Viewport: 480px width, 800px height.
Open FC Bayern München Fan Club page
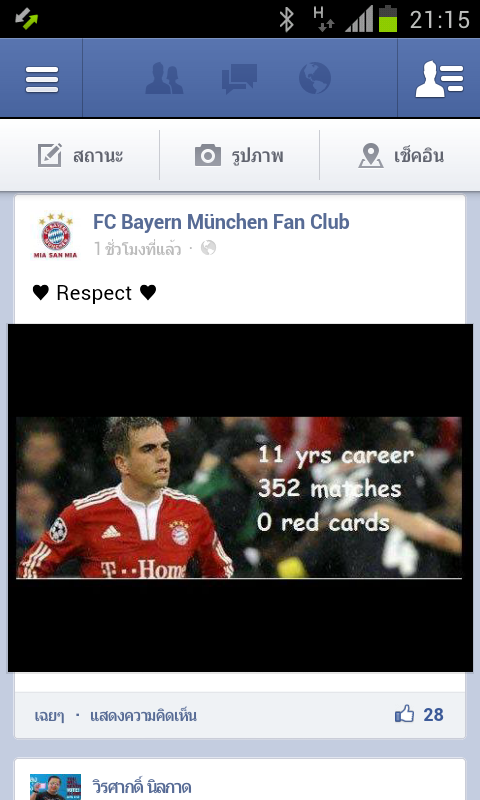pos(221,222)
